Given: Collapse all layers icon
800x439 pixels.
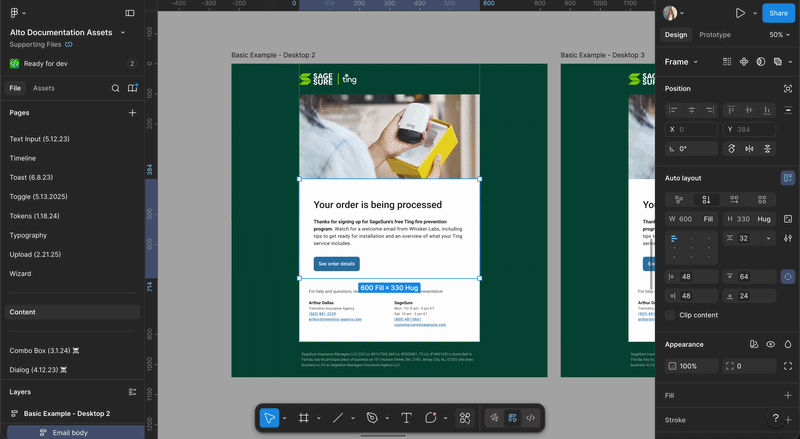Looking at the screenshot, I should [132, 392].
